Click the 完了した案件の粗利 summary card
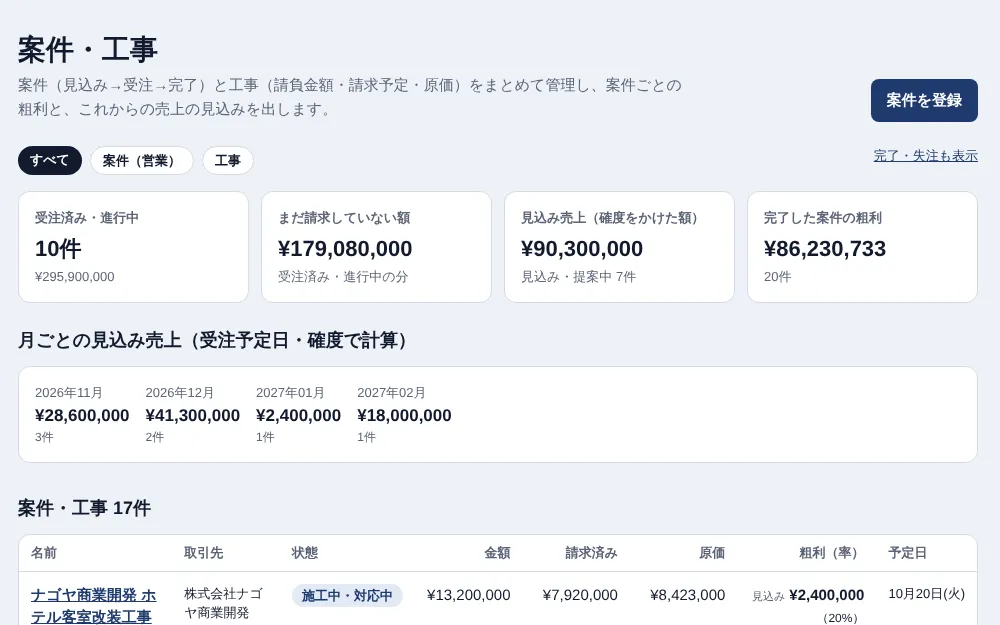 point(862,247)
